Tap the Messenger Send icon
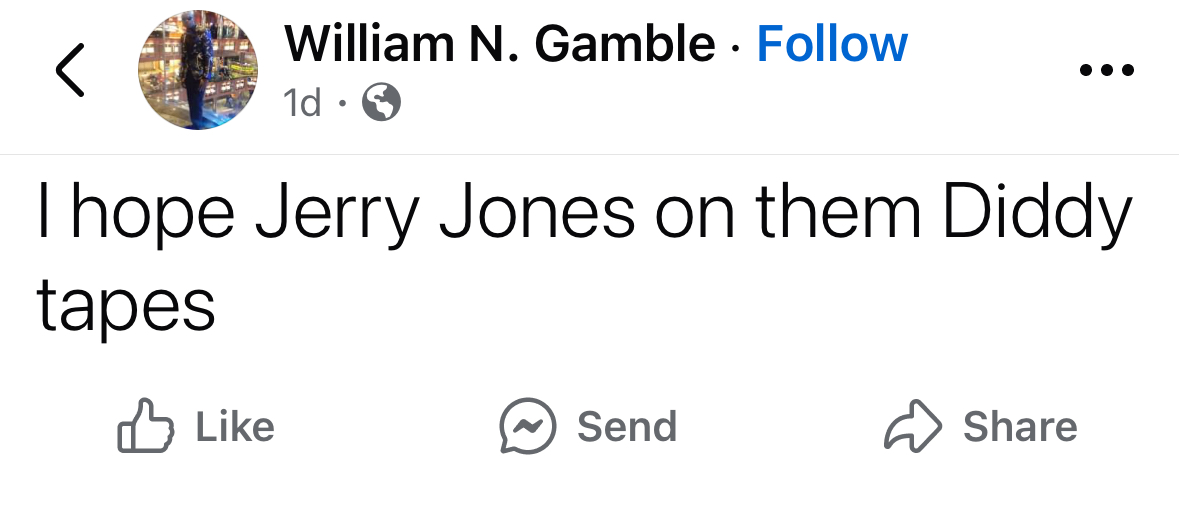The width and height of the screenshot is (1179, 510). (x=527, y=427)
